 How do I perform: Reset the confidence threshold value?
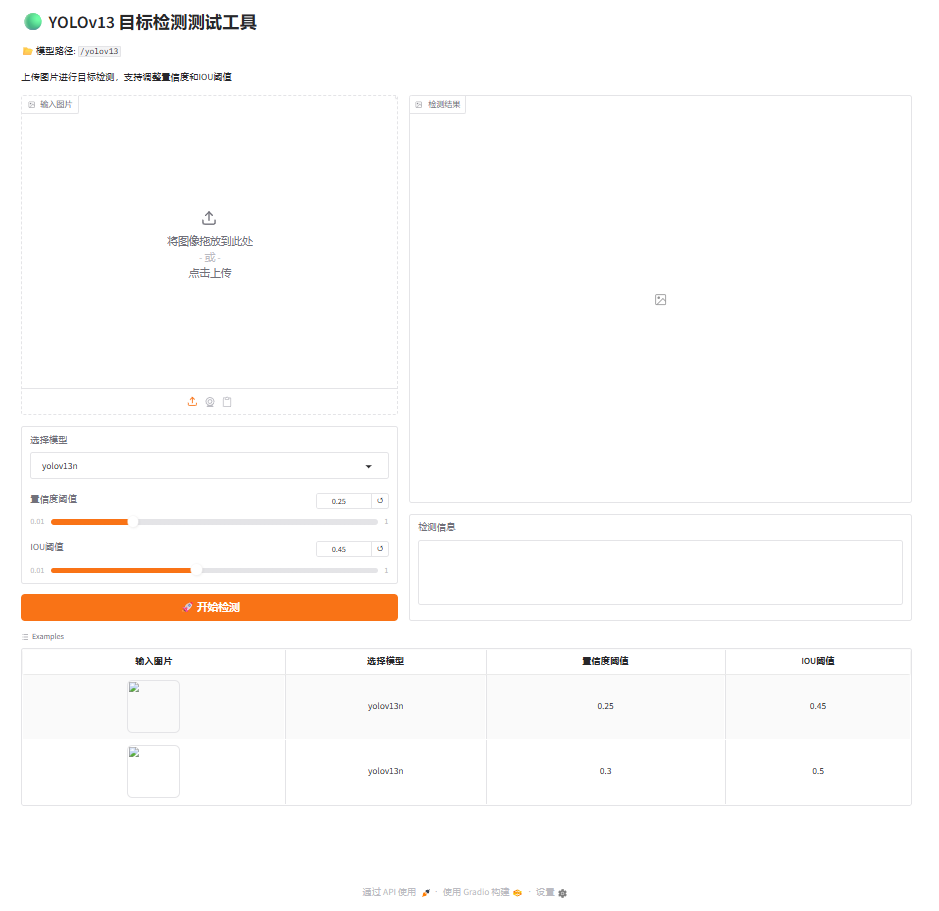point(380,501)
